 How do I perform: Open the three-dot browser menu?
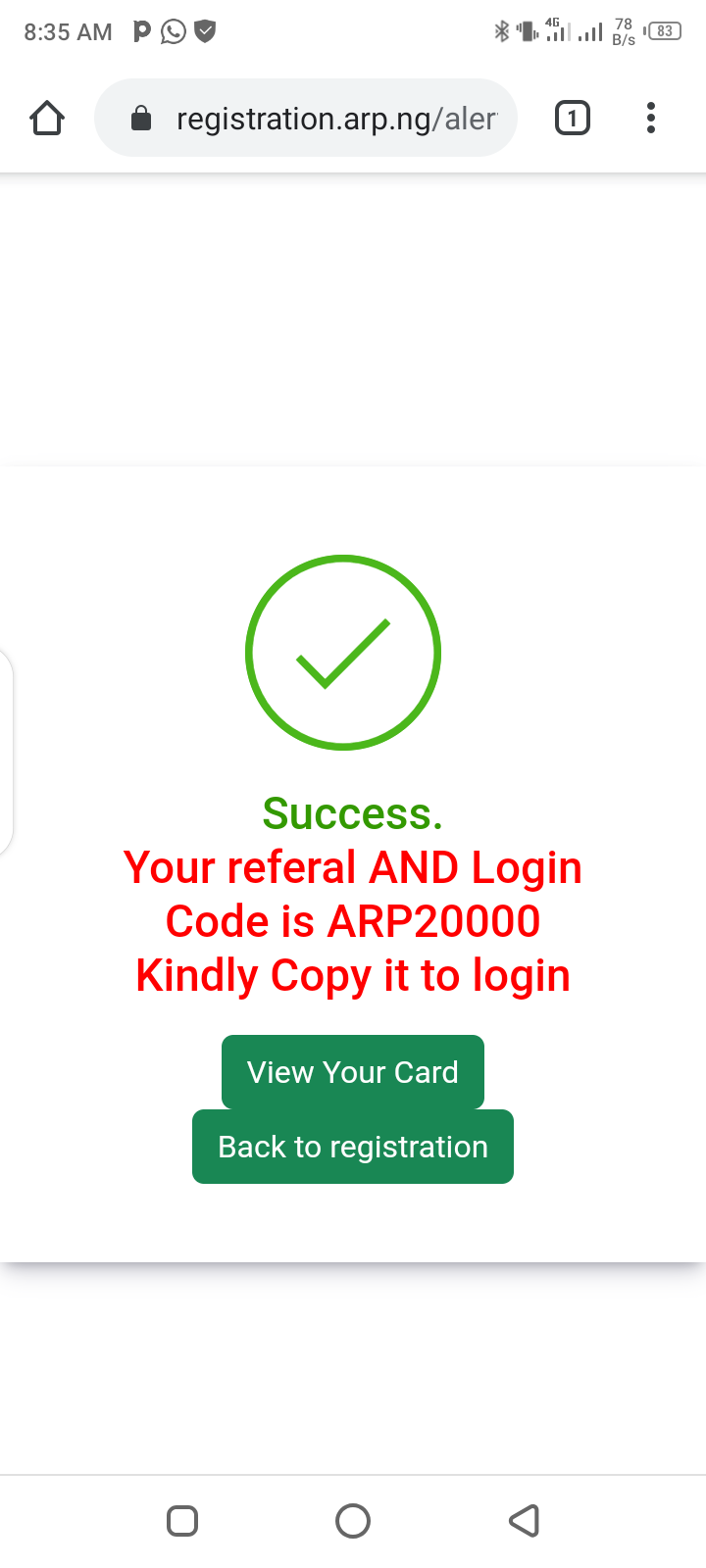coord(651,119)
